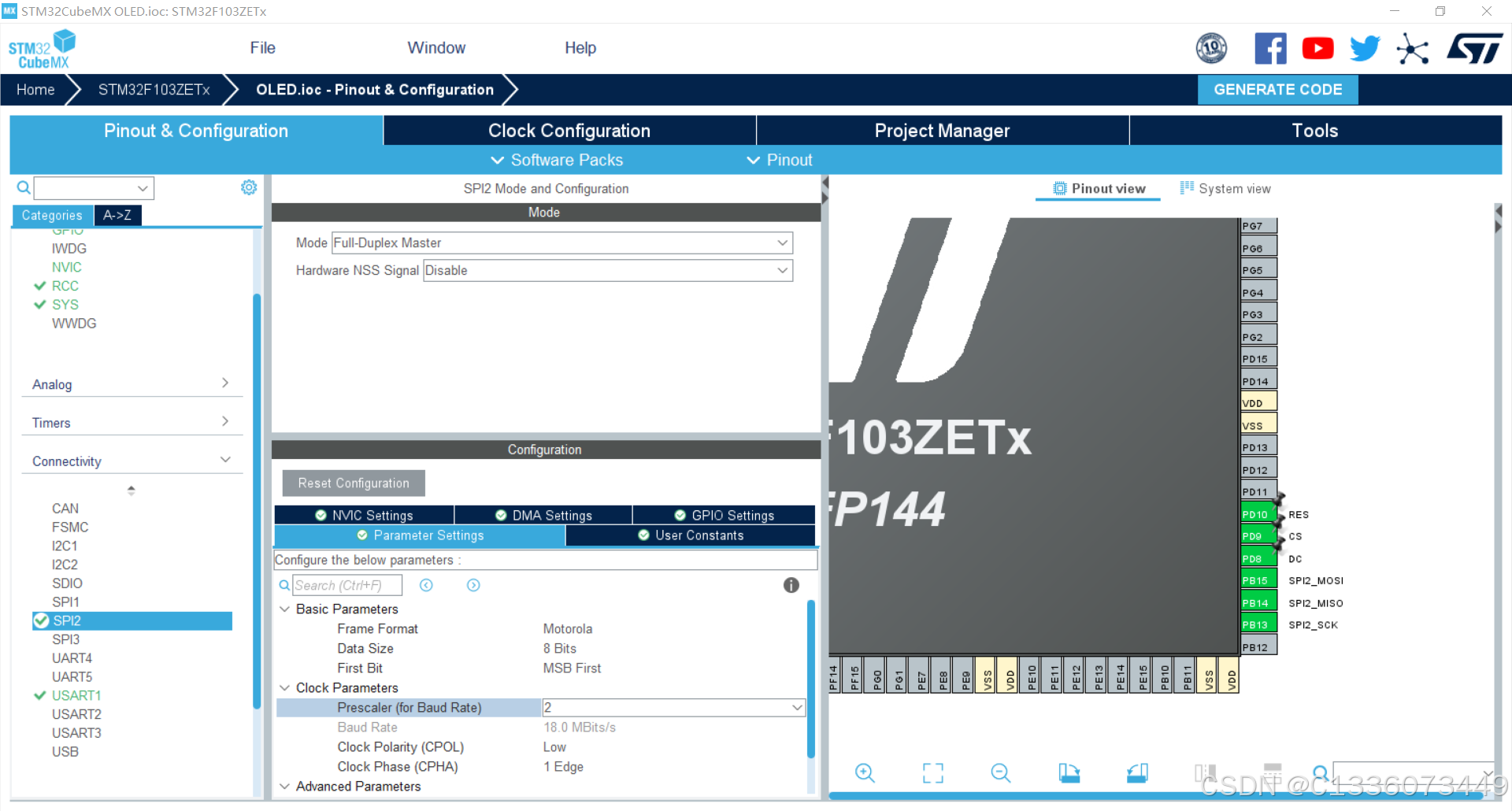Open the File menu

coord(262,48)
